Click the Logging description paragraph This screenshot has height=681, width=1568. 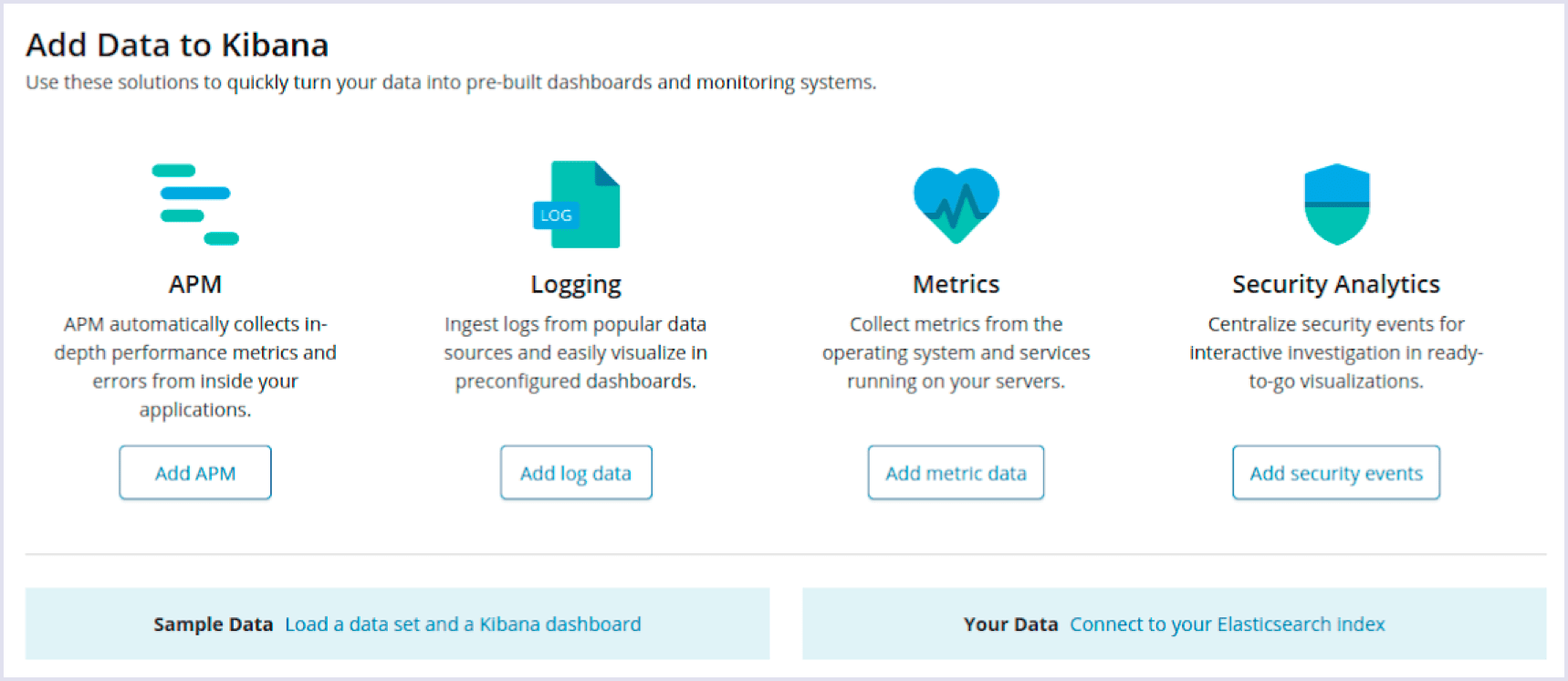coord(576,352)
